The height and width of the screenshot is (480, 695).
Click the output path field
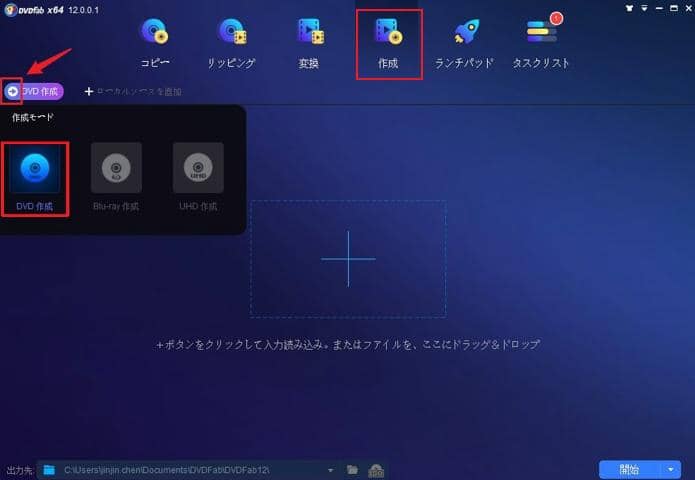coord(193,470)
